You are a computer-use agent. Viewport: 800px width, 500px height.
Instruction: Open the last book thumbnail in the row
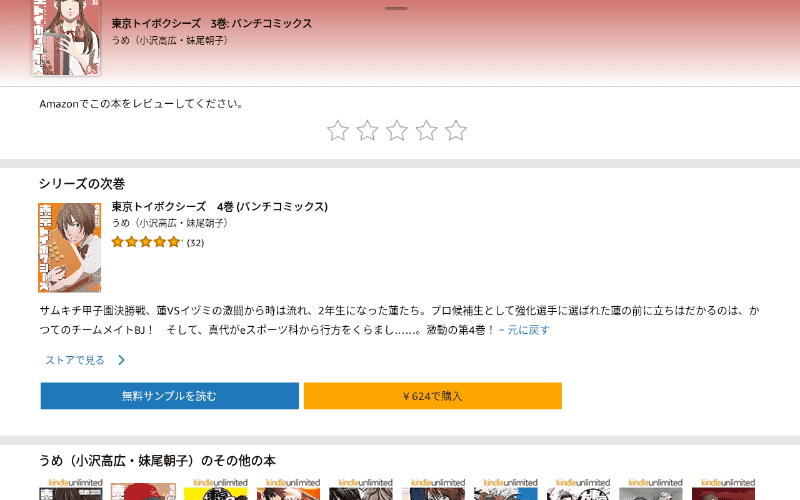click(723, 489)
